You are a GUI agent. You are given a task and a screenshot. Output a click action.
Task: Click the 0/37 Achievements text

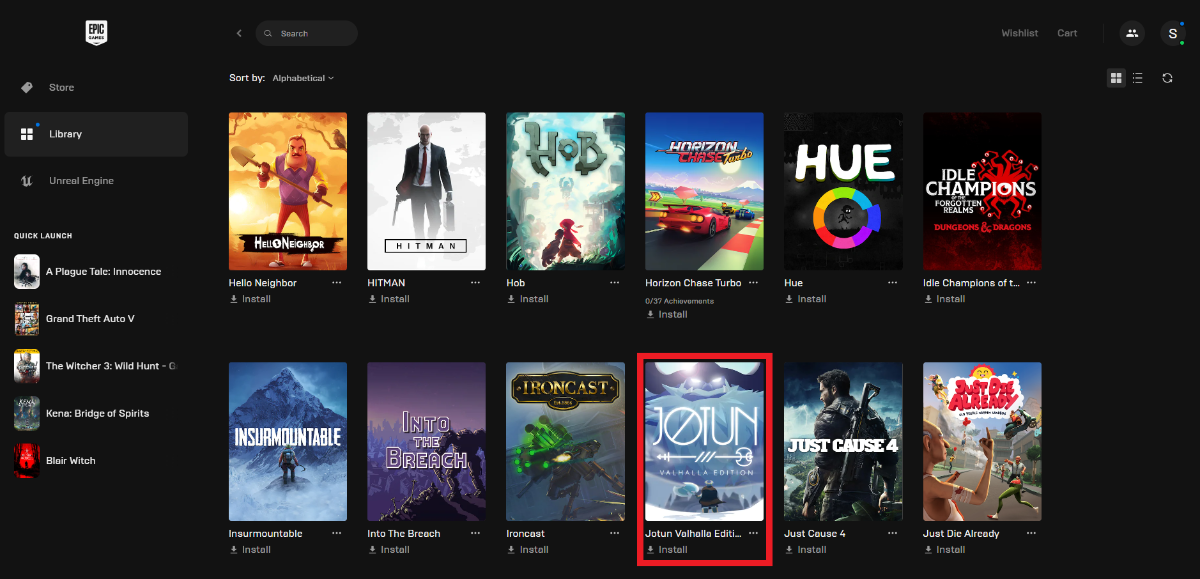point(680,301)
